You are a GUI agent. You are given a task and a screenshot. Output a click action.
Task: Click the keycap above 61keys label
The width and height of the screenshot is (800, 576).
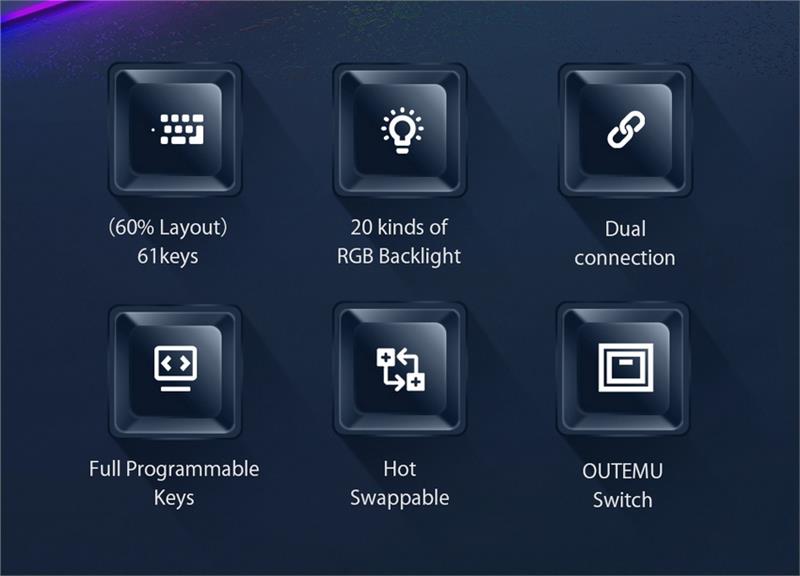tap(175, 130)
